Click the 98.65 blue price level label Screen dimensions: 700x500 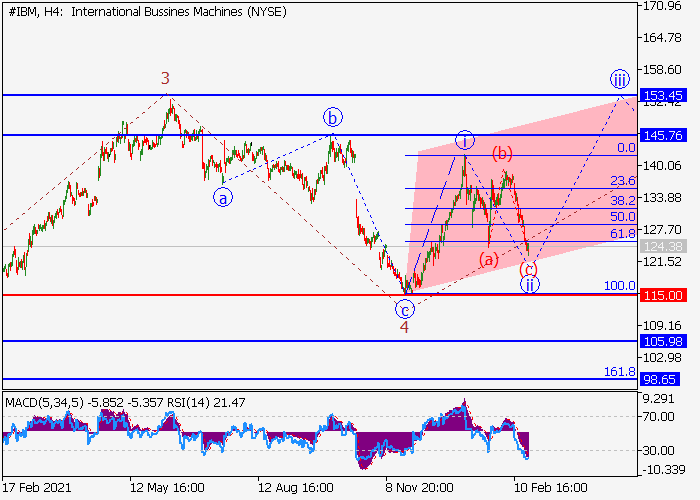(x=660, y=379)
